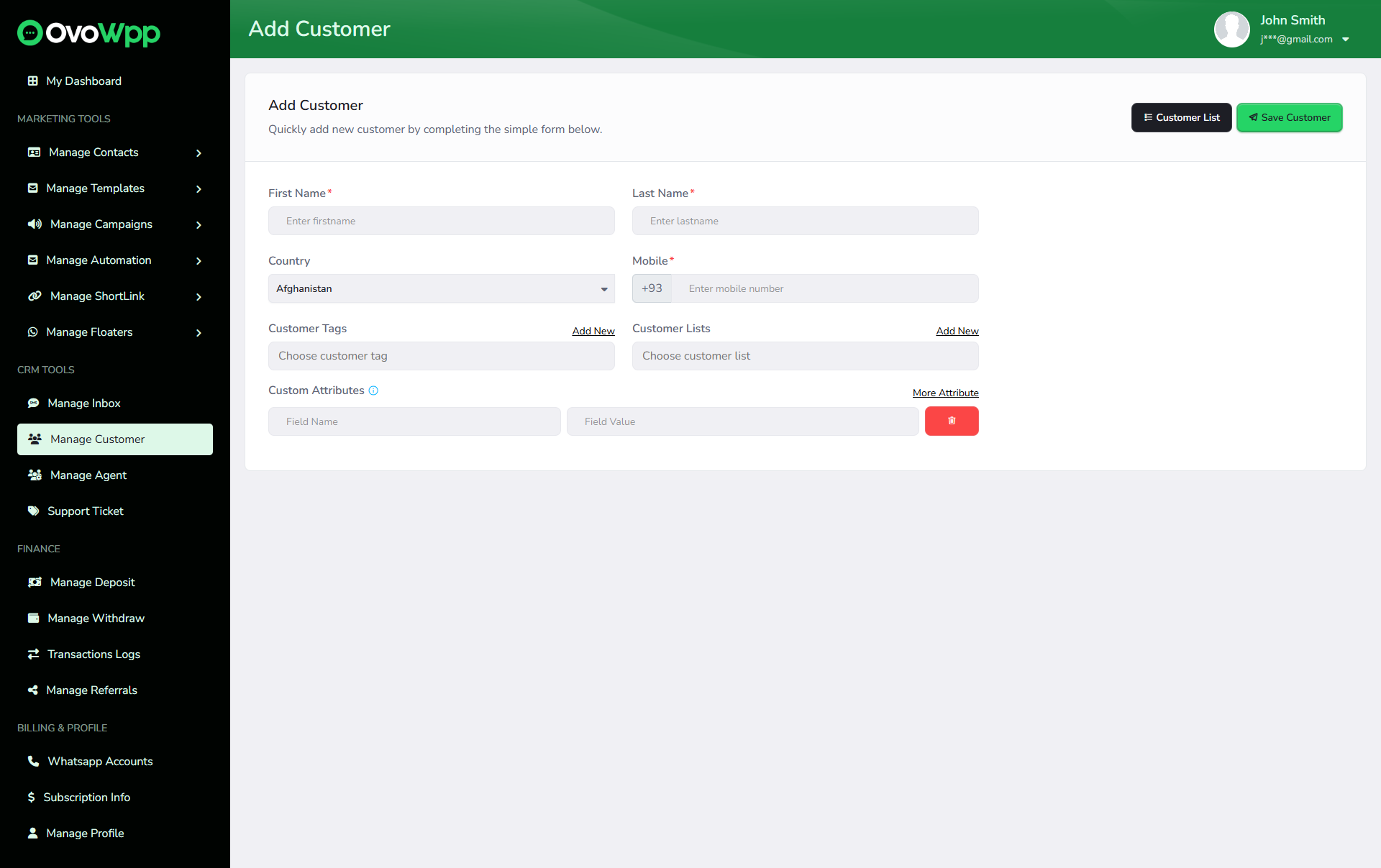Expand the Manage Contacts submenu

tap(199, 153)
